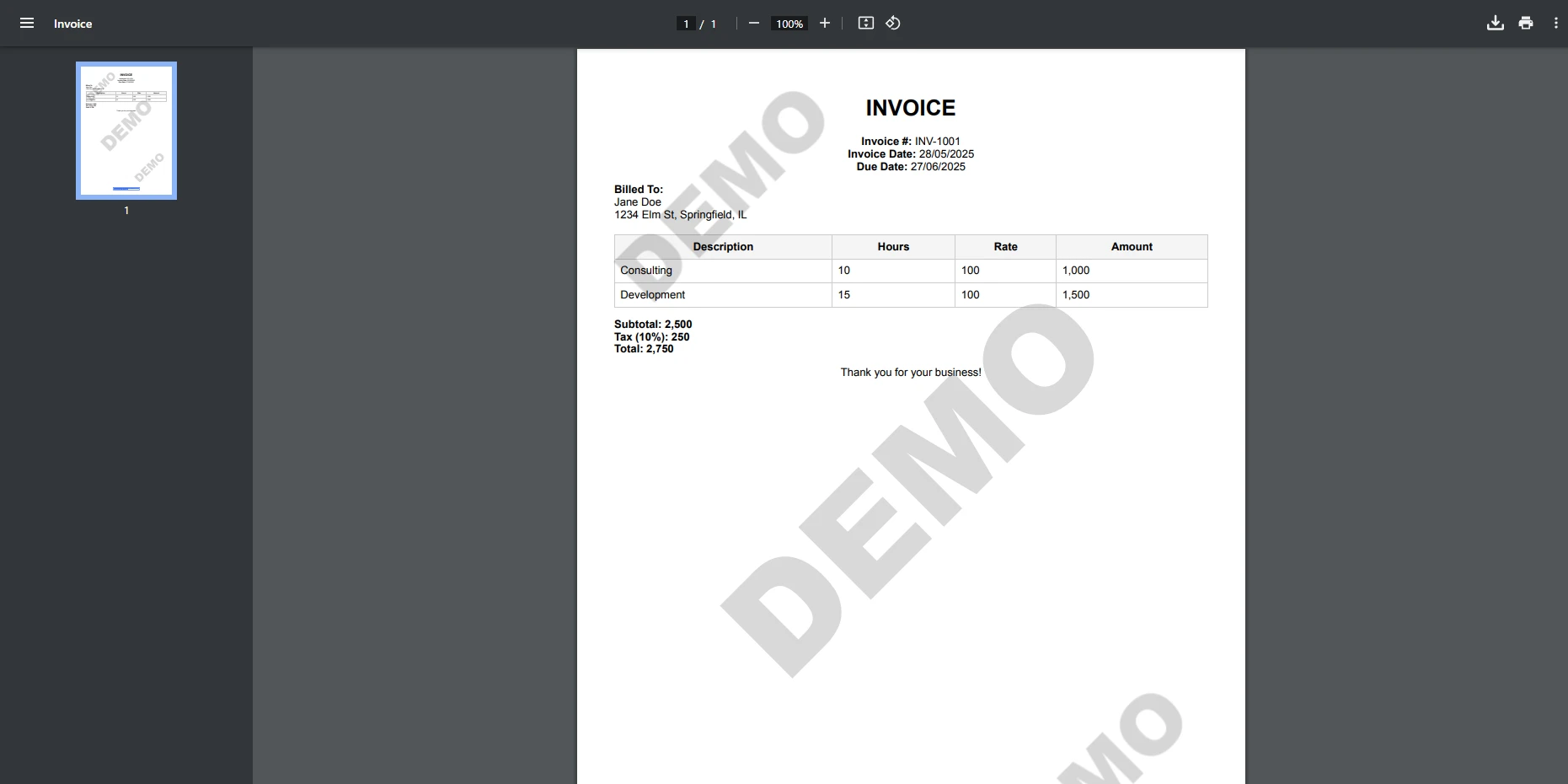Click the Development hours value 15
Image resolution: width=1568 pixels, height=784 pixels.
click(x=844, y=295)
